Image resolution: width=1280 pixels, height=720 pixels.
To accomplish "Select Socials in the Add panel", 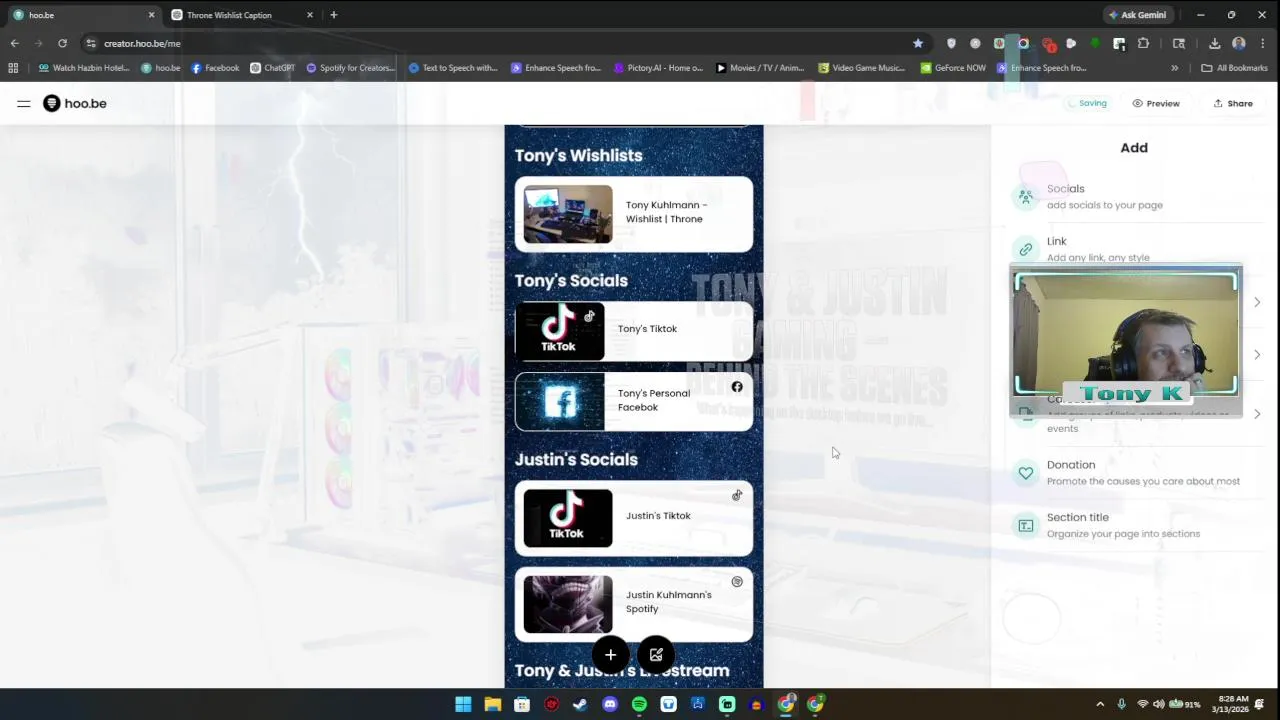I will pos(1134,197).
